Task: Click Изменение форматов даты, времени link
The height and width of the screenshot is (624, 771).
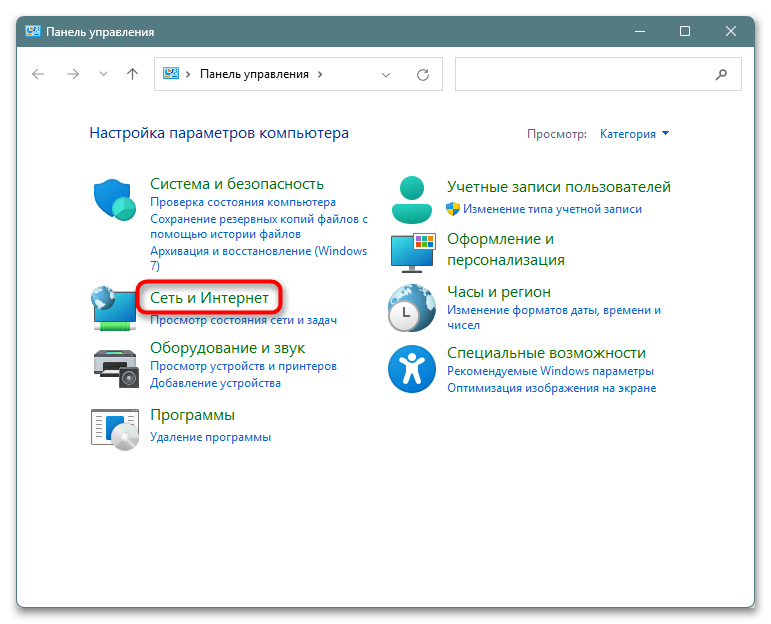Action: (x=554, y=318)
